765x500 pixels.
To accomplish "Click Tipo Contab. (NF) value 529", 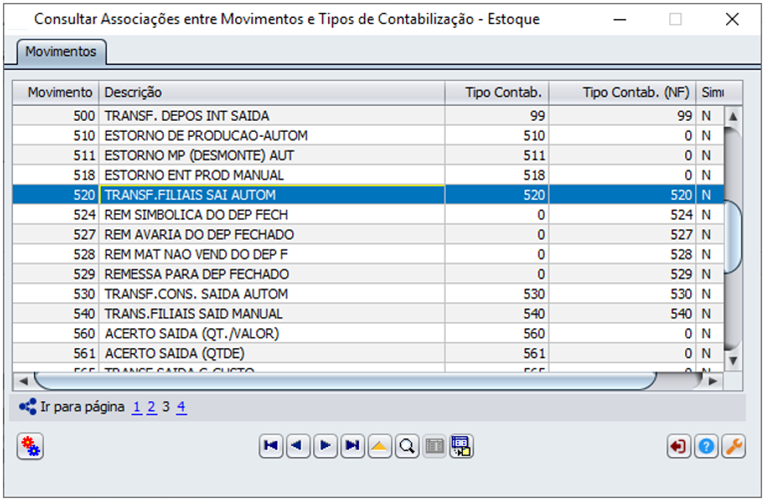I will [x=623, y=274].
